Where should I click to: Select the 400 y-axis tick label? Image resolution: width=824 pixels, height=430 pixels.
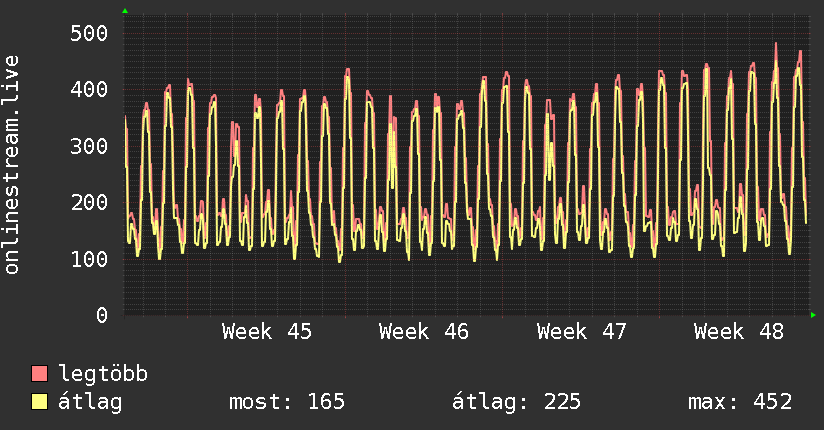(89, 90)
